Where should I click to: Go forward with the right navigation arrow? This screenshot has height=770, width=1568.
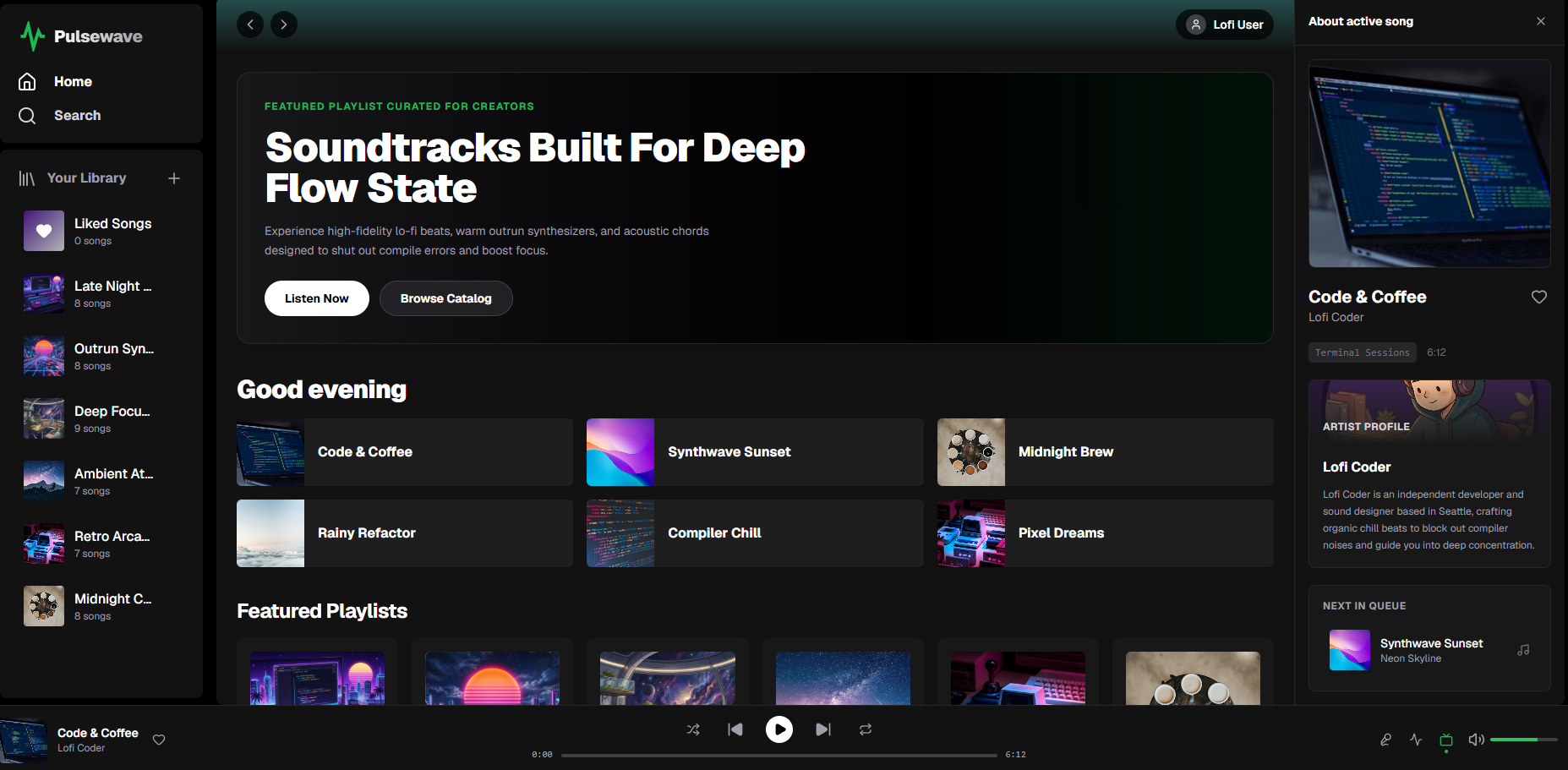[x=284, y=25]
